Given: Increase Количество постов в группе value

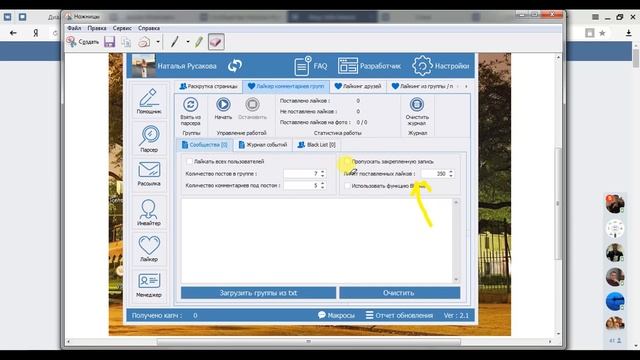Looking at the screenshot, I should pyautogui.click(x=322, y=171).
